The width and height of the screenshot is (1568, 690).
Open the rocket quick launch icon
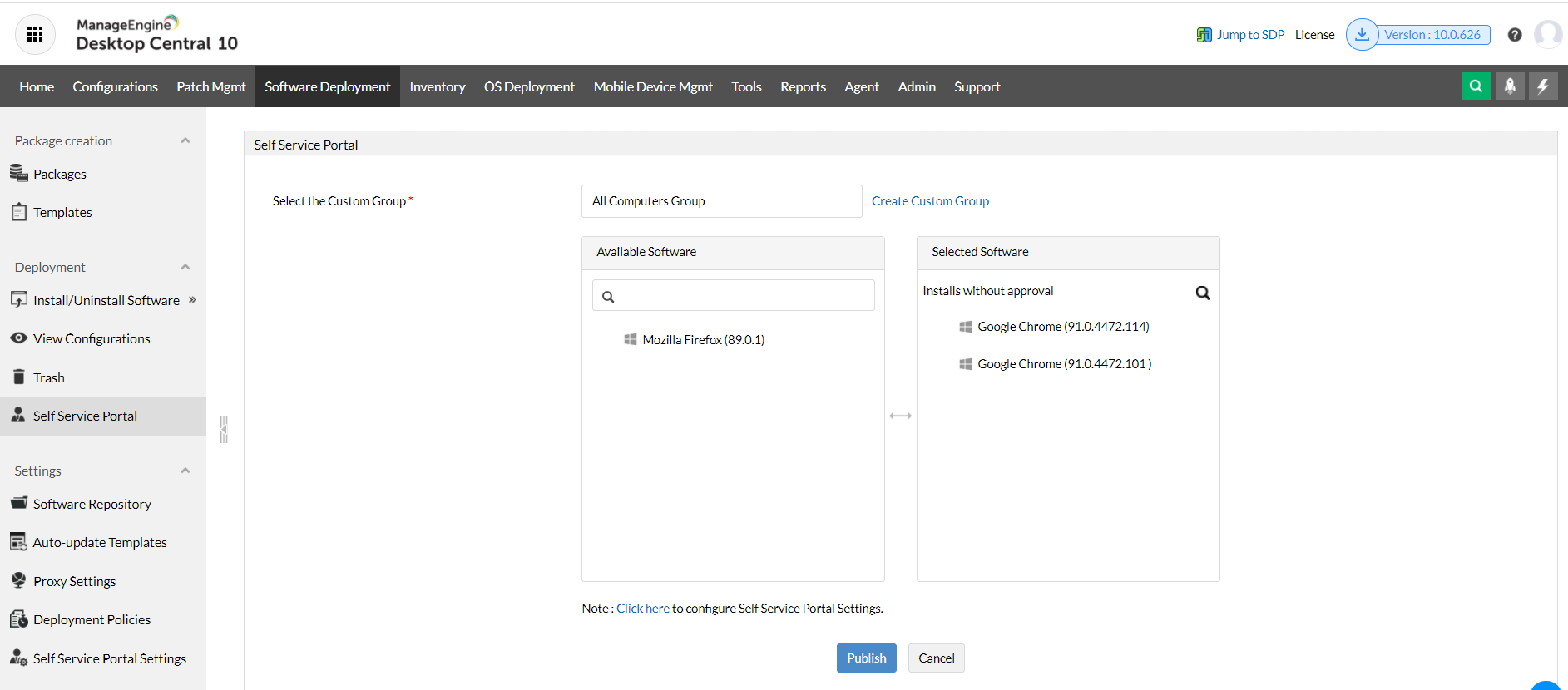pyautogui.click(x=1510, y=86)
